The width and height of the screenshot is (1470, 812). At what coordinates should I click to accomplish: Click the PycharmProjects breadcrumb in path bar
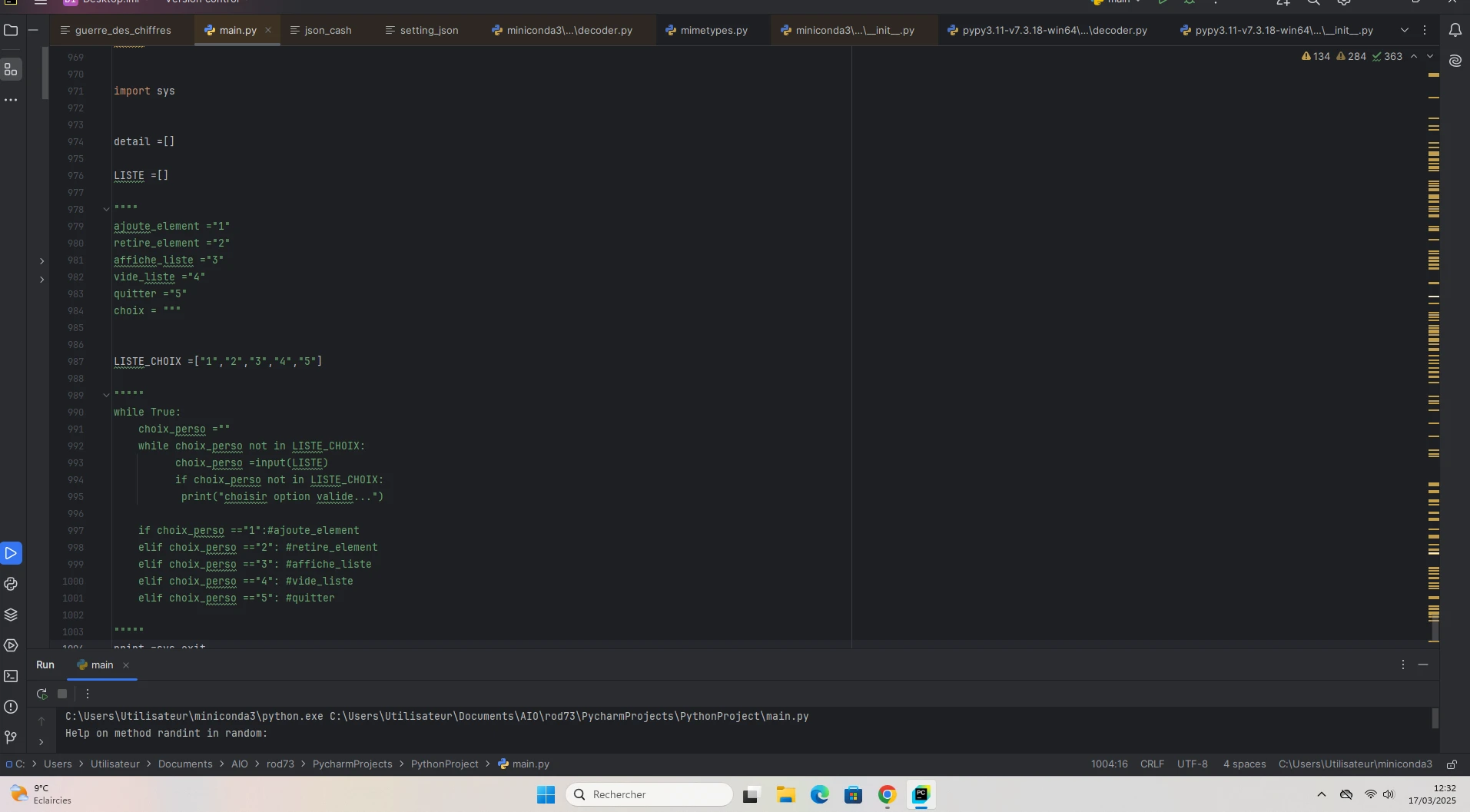(x=352, y=764)
